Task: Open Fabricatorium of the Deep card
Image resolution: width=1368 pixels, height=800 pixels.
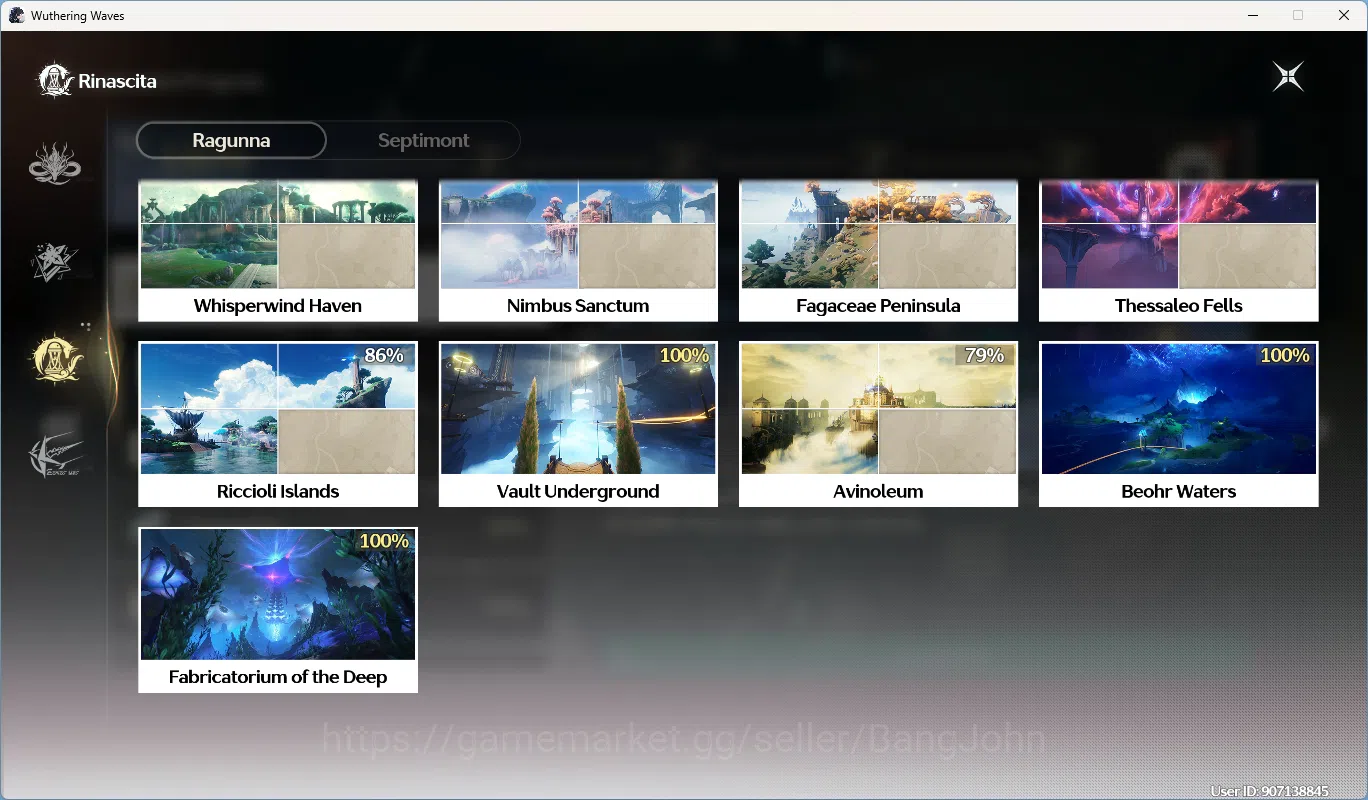Action: [x=278, y=610]
